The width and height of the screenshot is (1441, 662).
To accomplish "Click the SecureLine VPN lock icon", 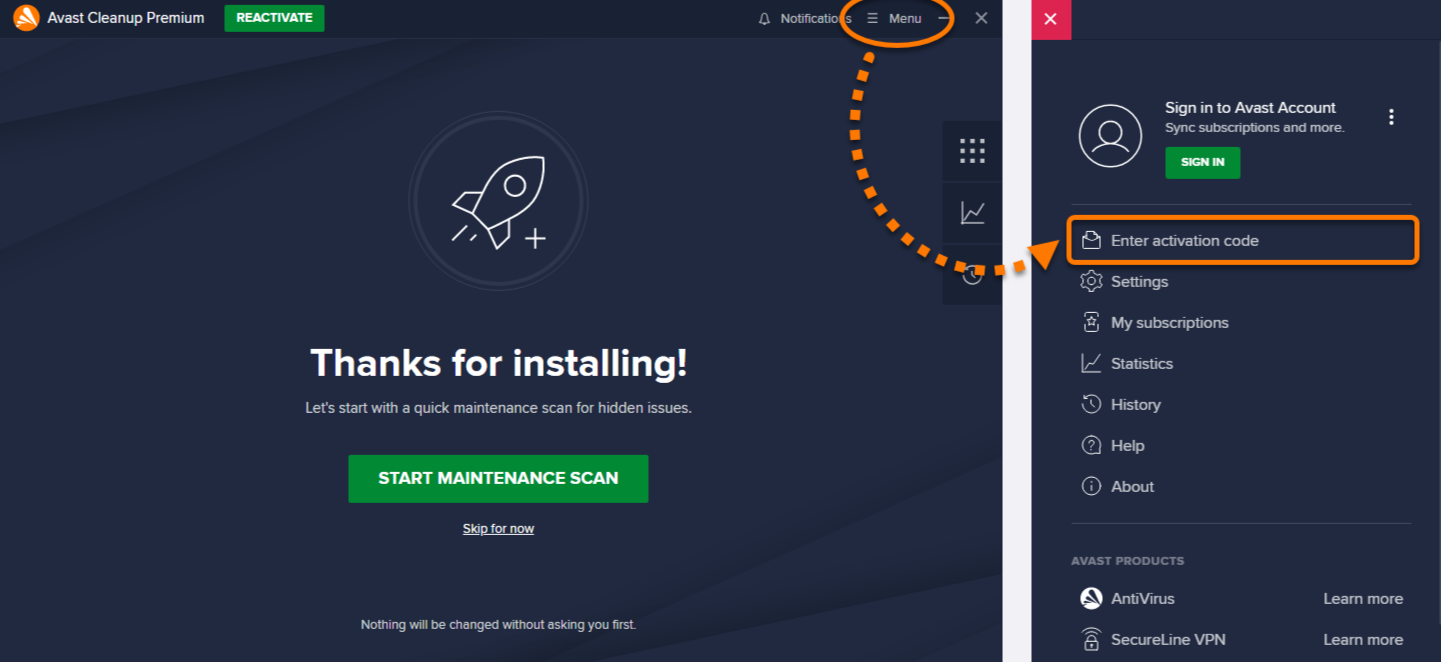I will coord(1091,640).
